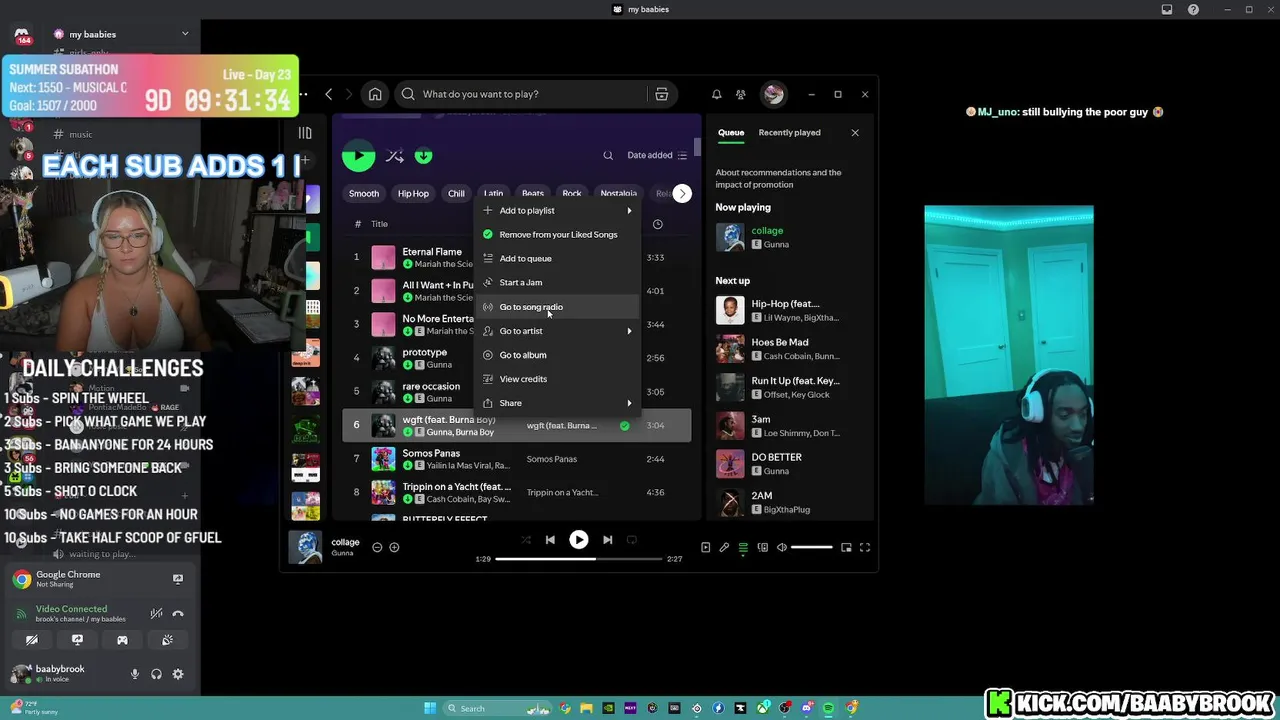Open Spotify What's New bell icon

point(716,94)
